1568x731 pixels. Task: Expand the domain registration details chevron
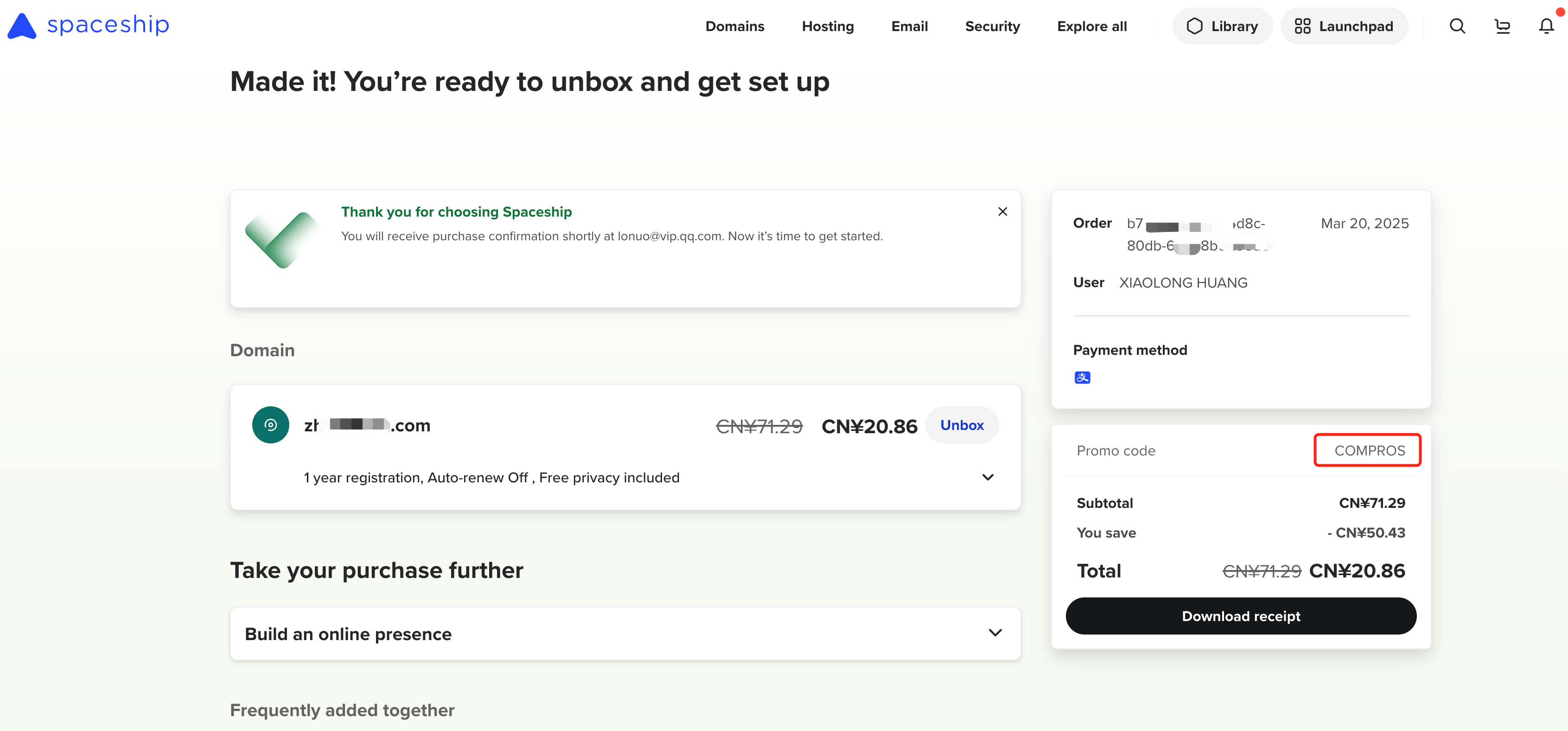click(988, 478)
